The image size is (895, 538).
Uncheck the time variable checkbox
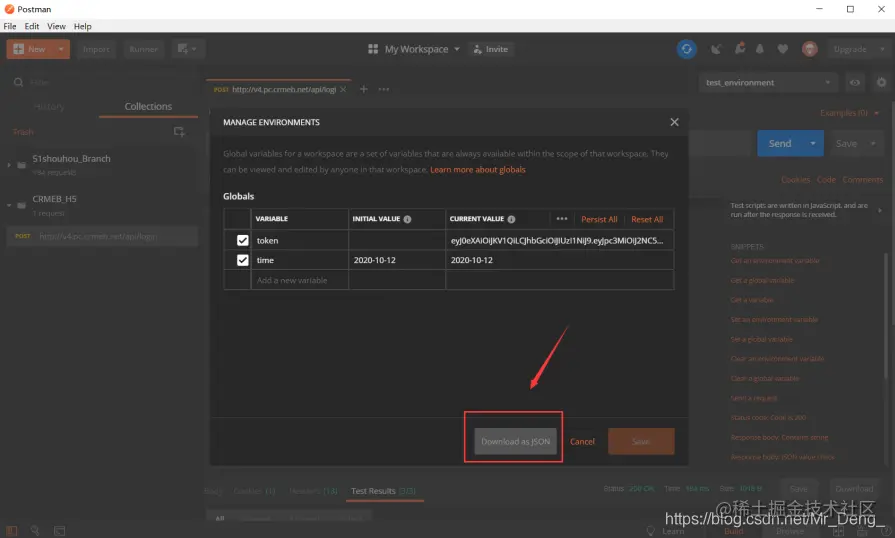[243, 260]
